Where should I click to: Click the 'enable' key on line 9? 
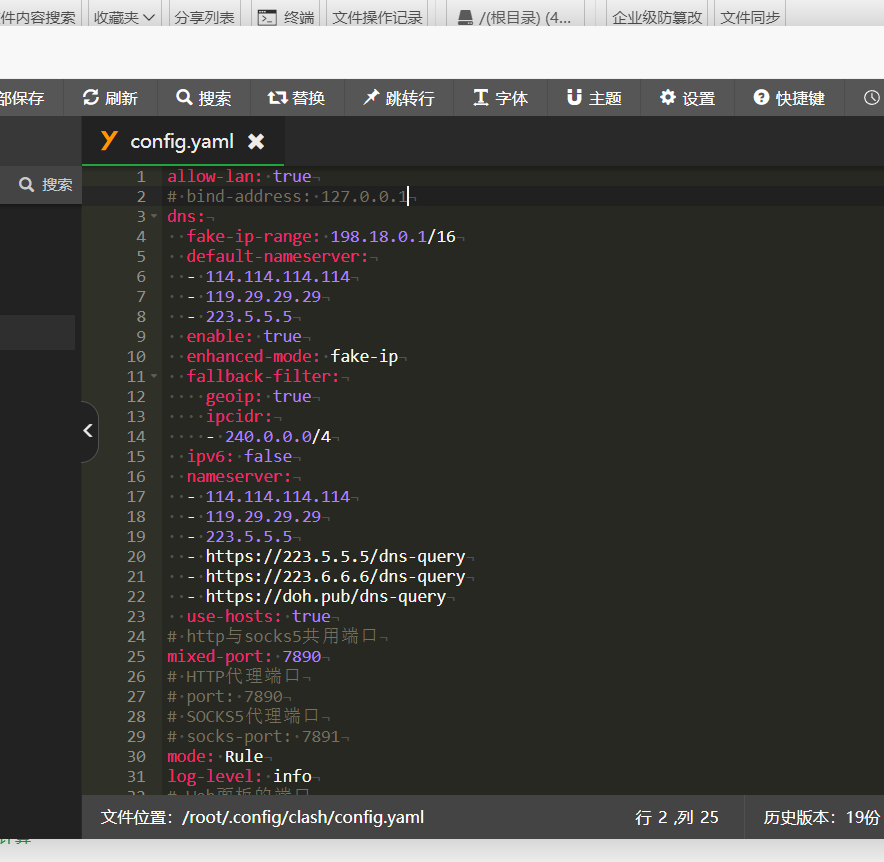(x=215, y=336)
